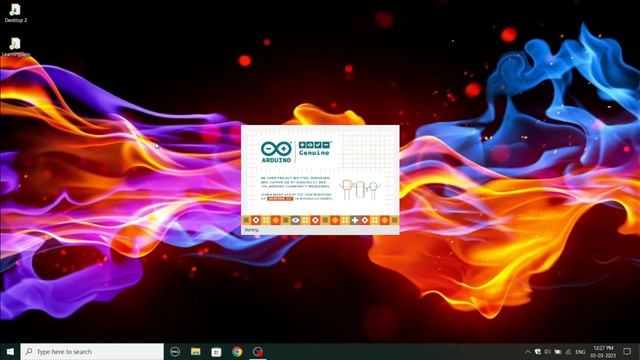The width and height of the screenshot is (640, 360).
Task: Open the Windows Start menu
Action: point(10,351)
